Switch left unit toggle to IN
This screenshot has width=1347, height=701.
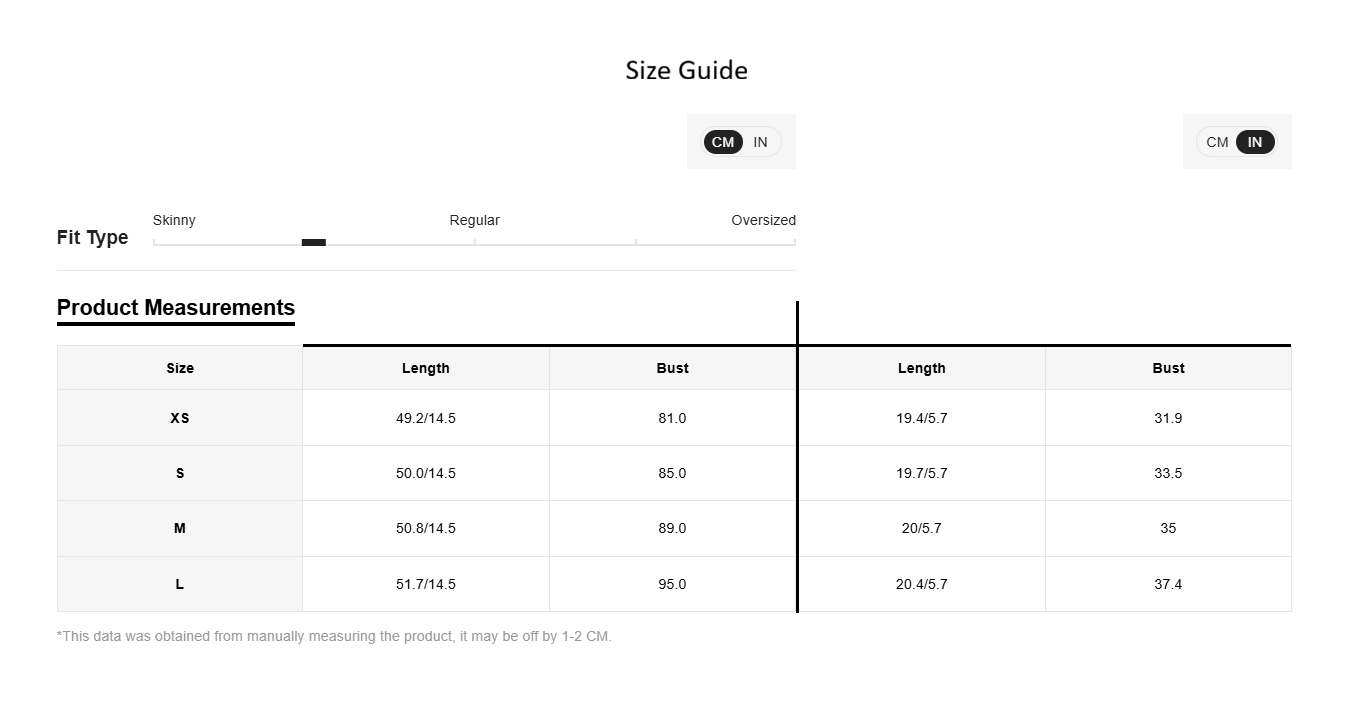tap(760, 142)
